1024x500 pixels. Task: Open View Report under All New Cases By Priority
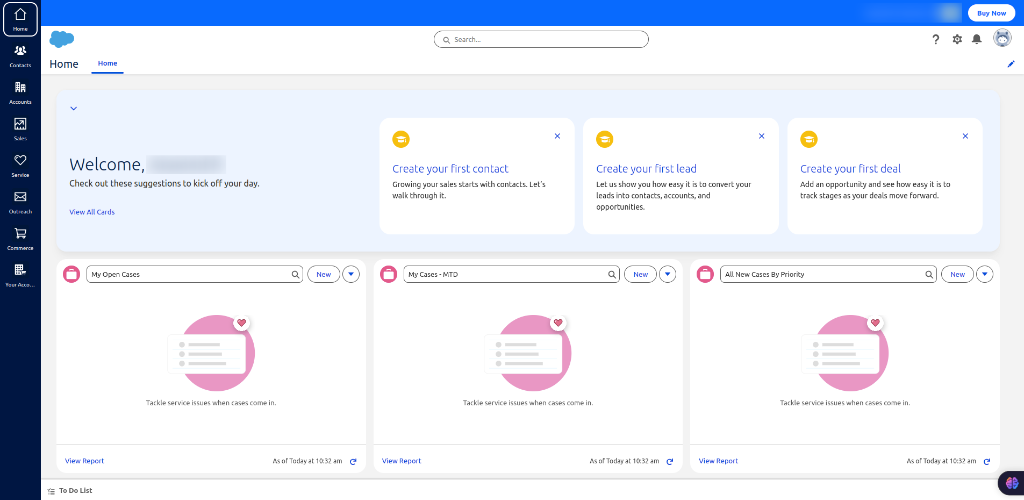click(718, 461)
